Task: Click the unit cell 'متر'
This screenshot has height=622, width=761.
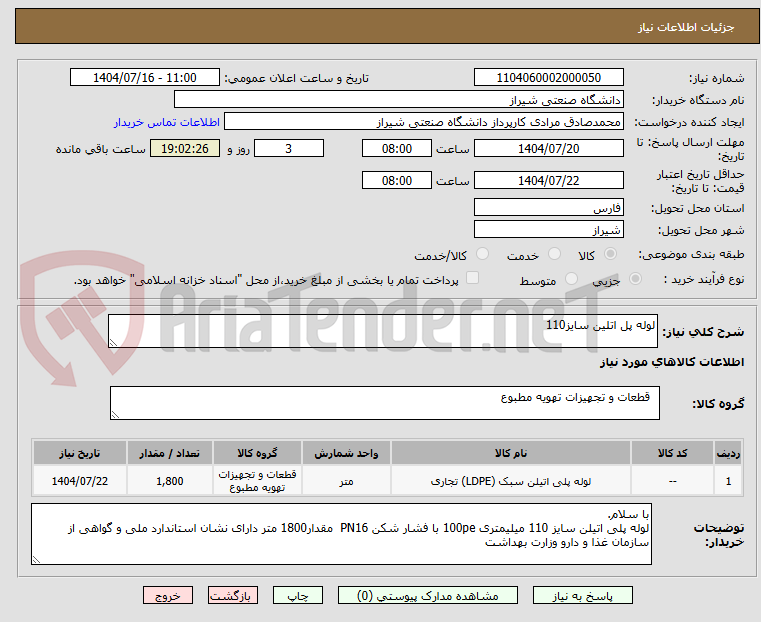Action: (346, 481)
